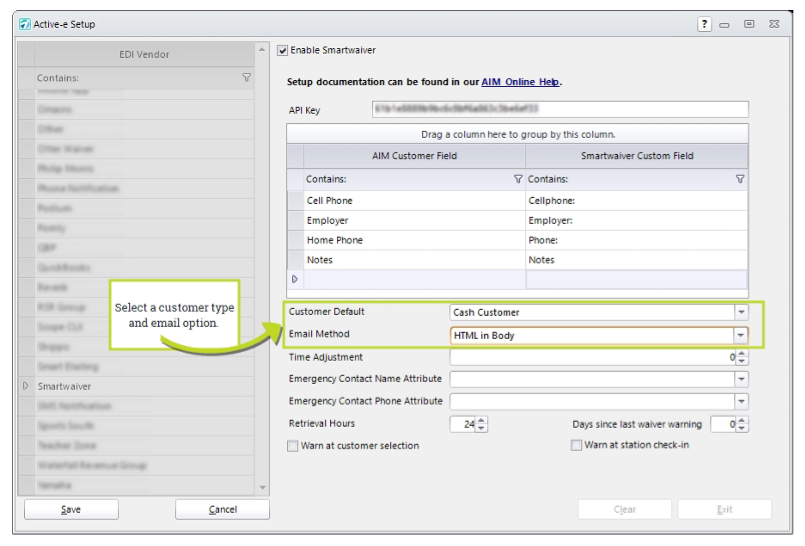The width and height of the screenshot is (805, 546).
Task: Click the EDI Vendor column header
Action: (144, 54)
